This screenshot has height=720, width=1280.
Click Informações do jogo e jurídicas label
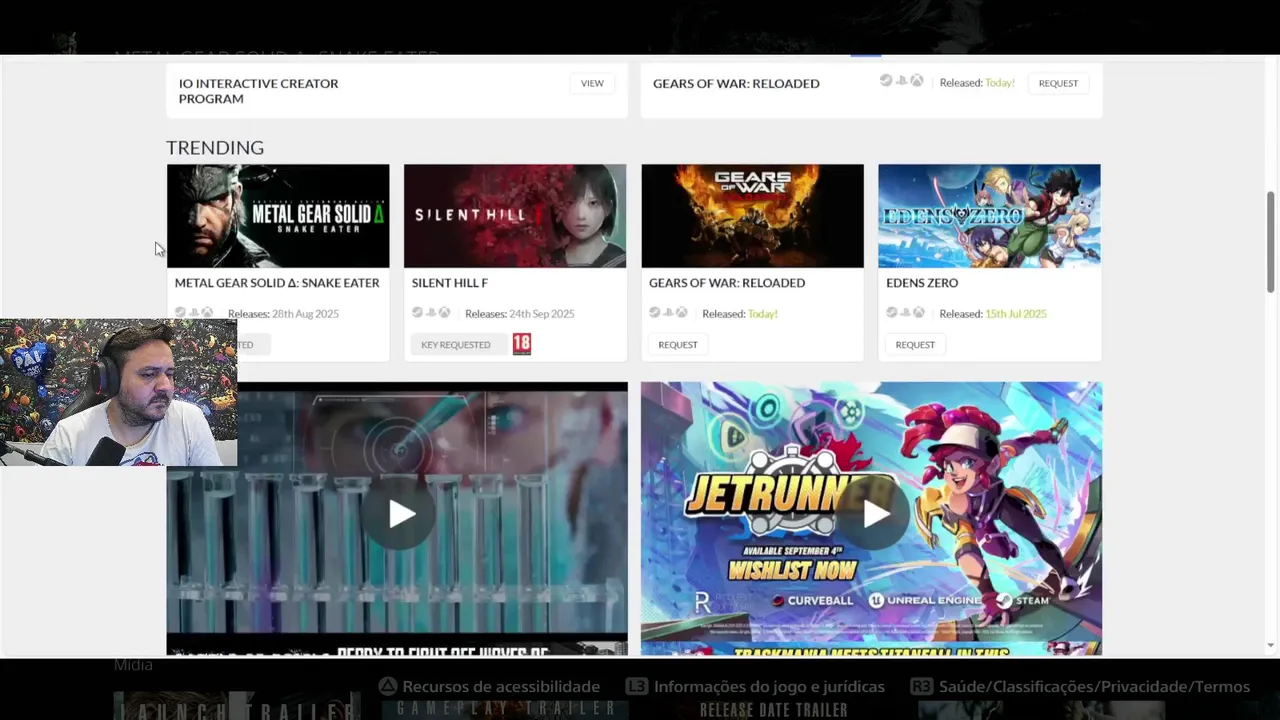[x=769, y=687]
